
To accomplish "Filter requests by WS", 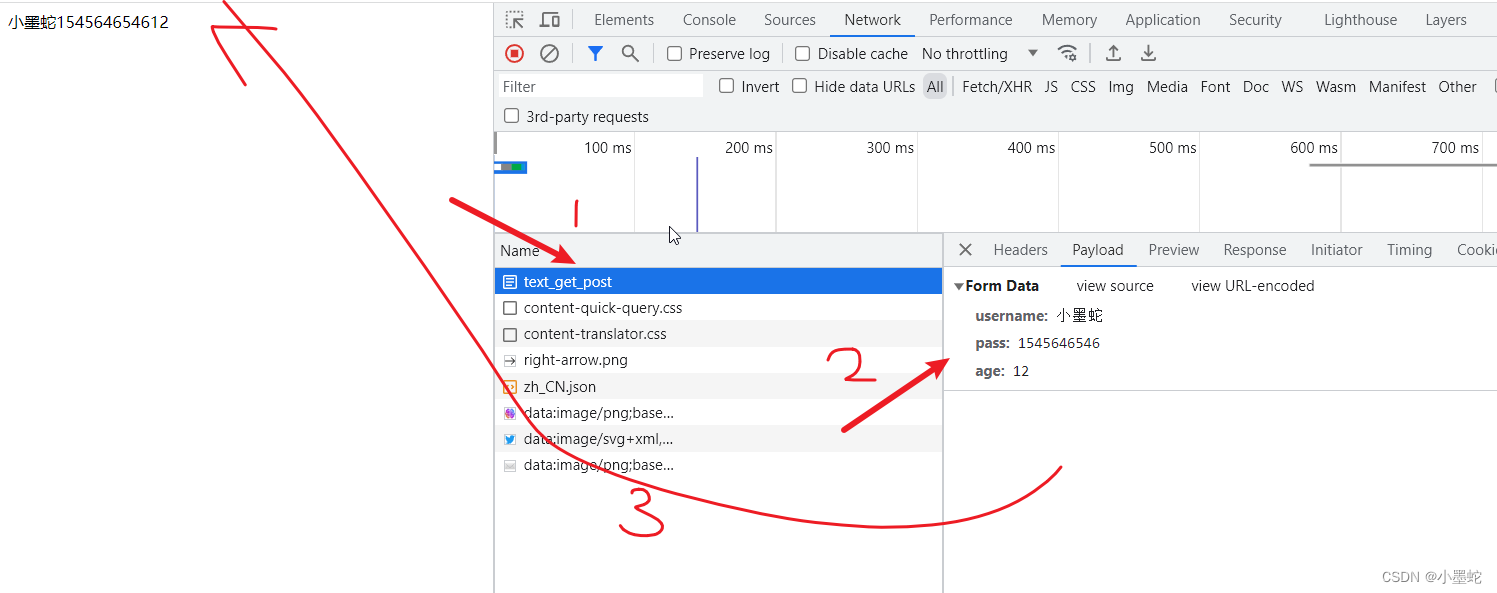I will pyautogui.click(x=1293, y=87).
